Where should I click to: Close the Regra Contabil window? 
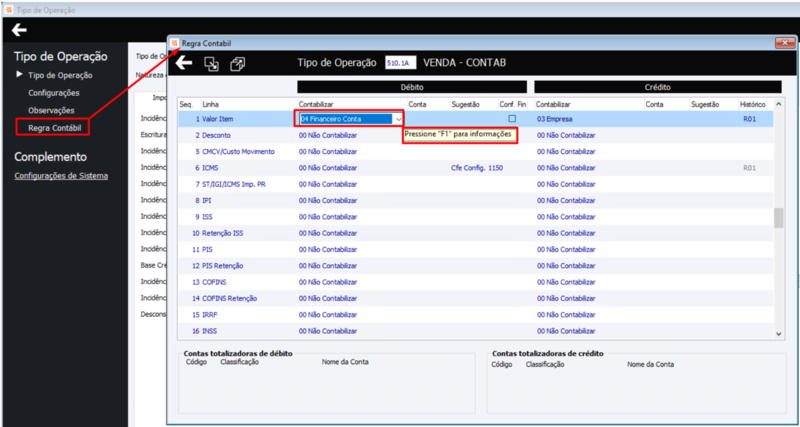pyautogui.click(x=785, y=43)
